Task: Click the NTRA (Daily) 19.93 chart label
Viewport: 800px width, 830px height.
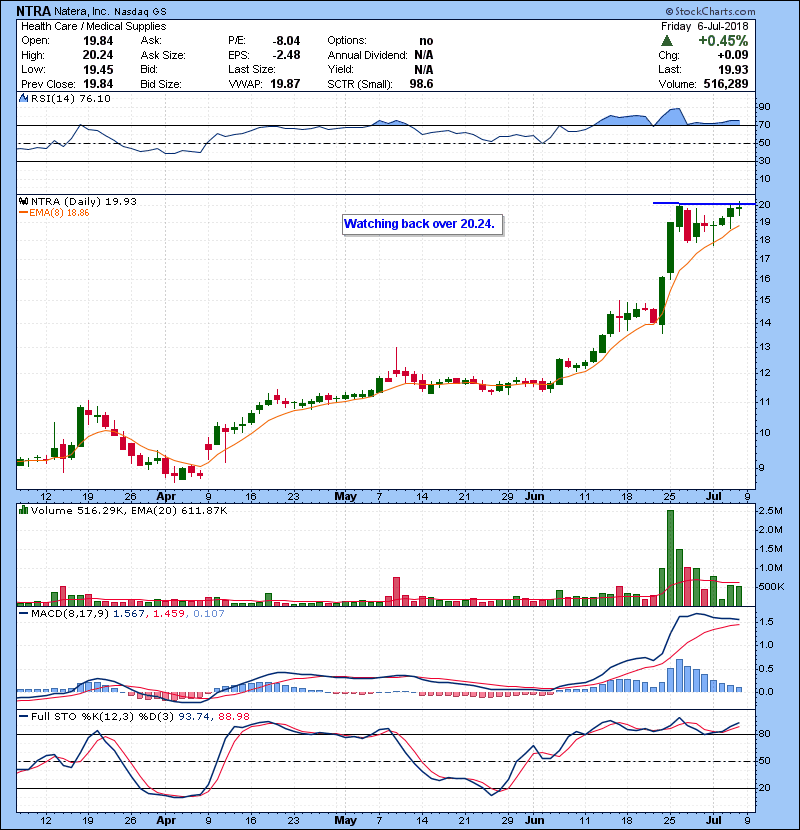Action: [x=84, y=202]
